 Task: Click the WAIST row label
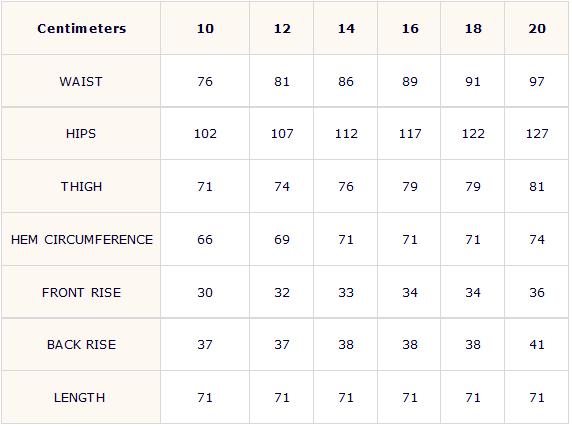(x=81, y=81)
